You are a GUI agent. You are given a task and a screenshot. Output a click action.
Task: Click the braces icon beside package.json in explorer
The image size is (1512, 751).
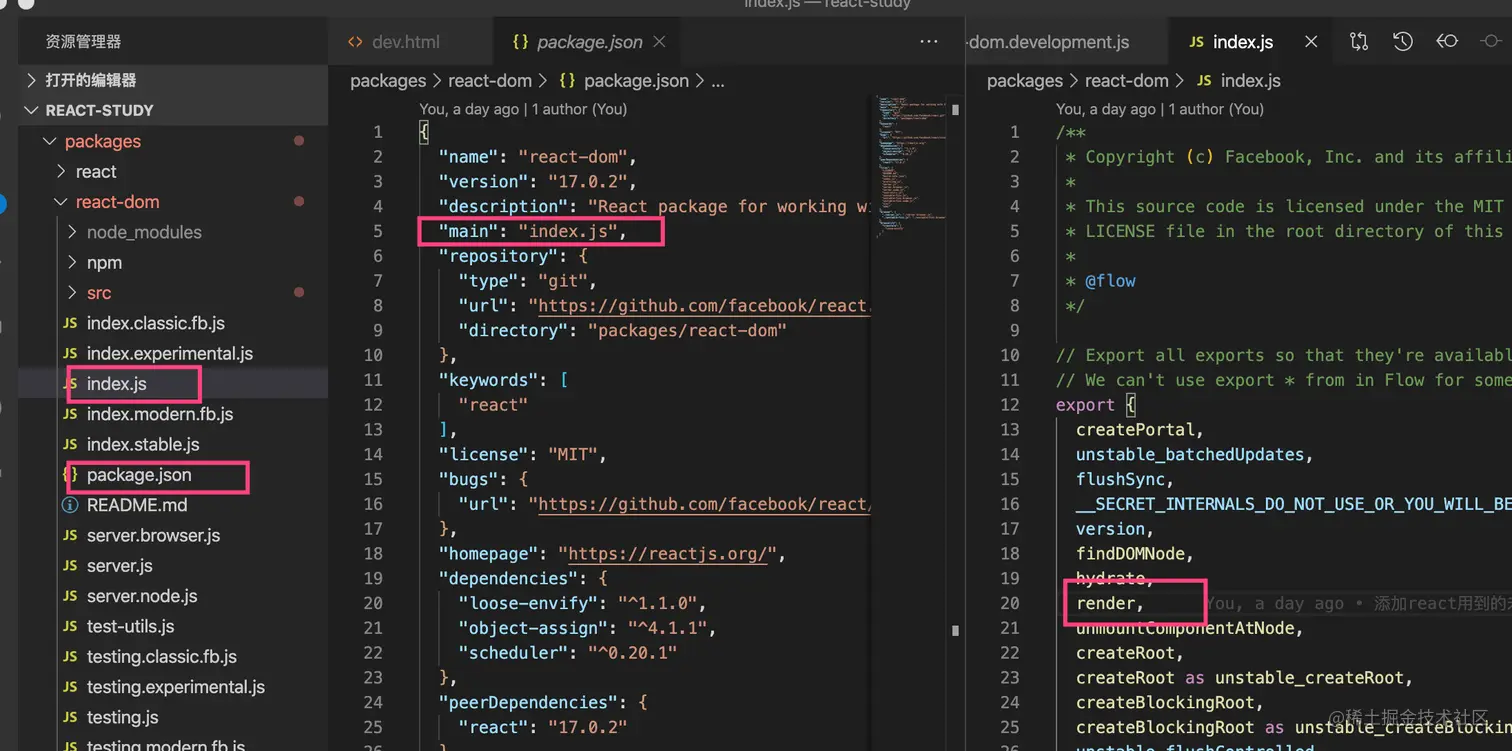[x=70, y=475]
